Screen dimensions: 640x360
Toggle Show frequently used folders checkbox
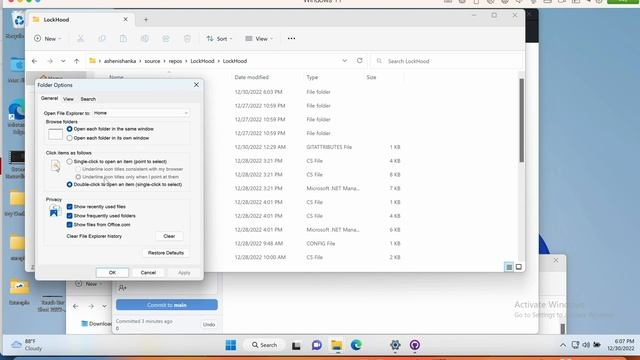click(69, 216)
